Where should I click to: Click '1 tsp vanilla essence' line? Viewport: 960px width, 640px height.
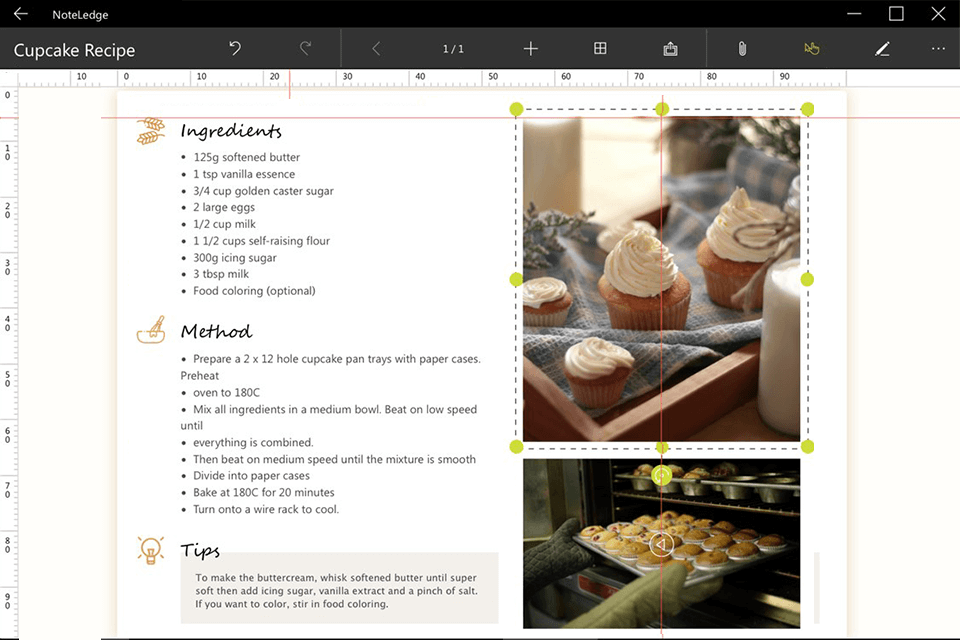click(x=244, y=174)
